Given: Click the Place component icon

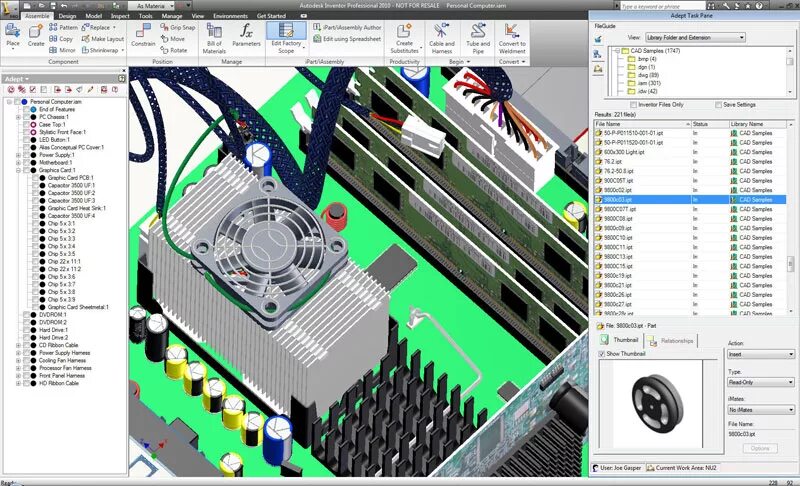Looking at the screenshot, I should [13, 35].
